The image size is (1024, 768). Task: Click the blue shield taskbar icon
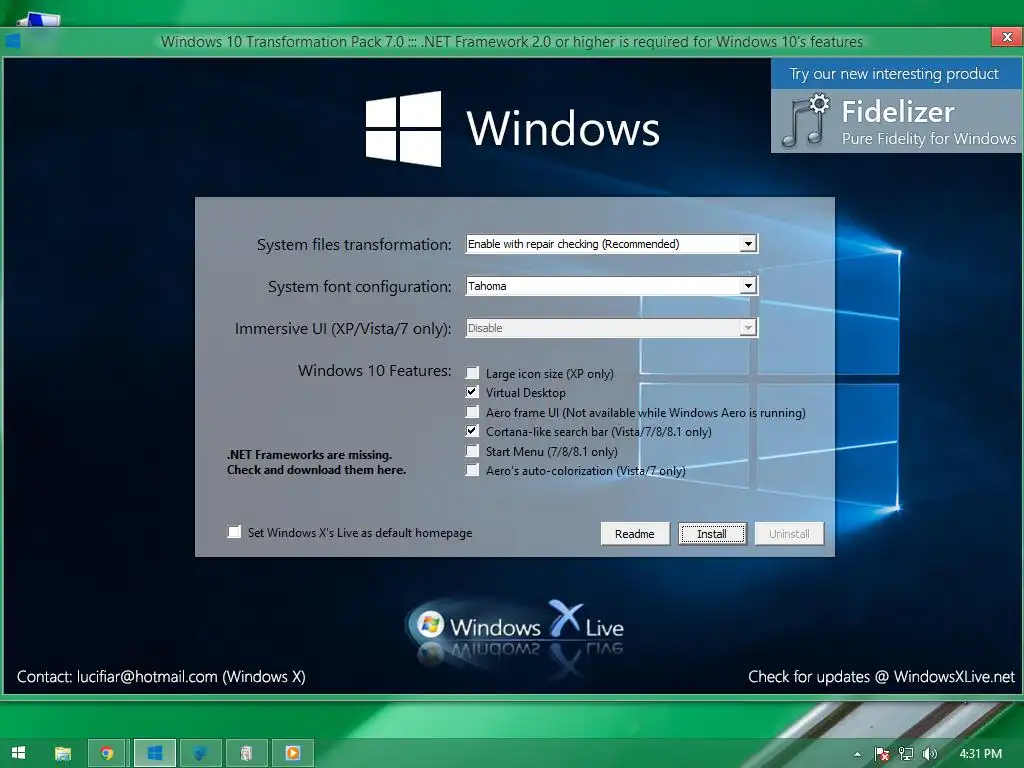[200, 754]
